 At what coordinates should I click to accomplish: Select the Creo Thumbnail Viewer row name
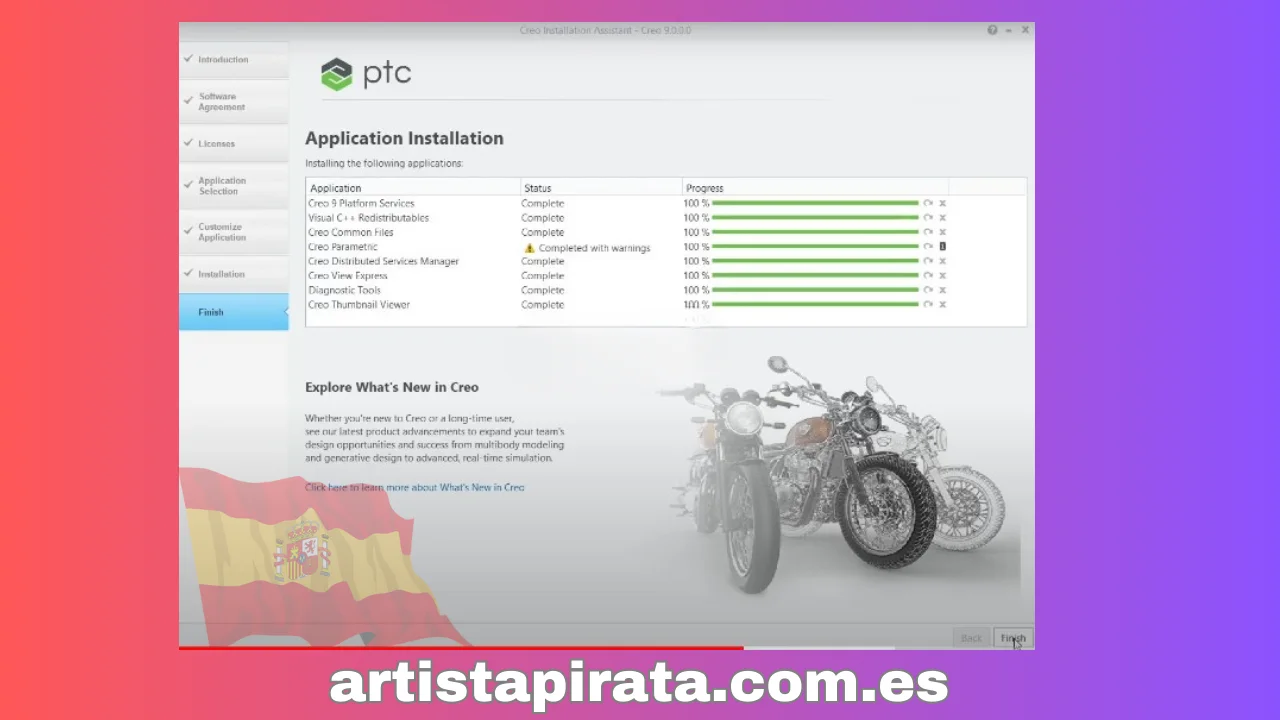point(359,305)
